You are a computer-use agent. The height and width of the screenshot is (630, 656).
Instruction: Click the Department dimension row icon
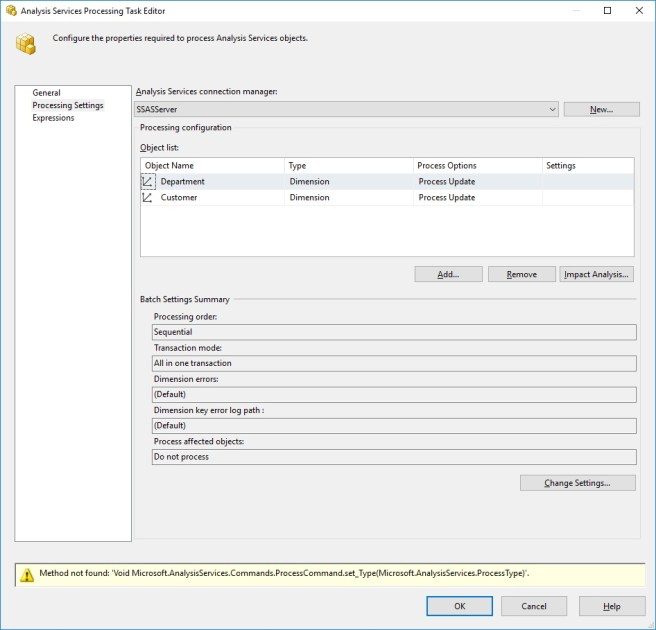tap(148, 182)
